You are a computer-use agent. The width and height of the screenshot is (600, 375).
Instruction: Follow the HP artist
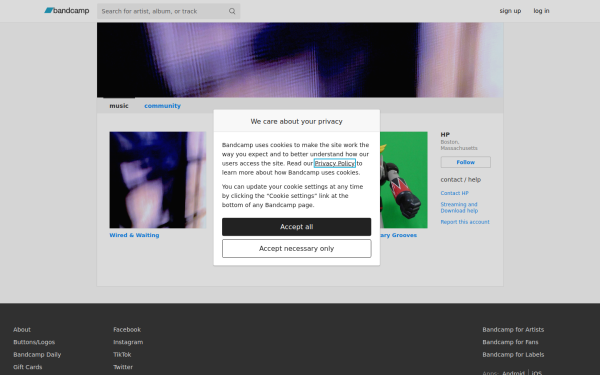point(465,162)
